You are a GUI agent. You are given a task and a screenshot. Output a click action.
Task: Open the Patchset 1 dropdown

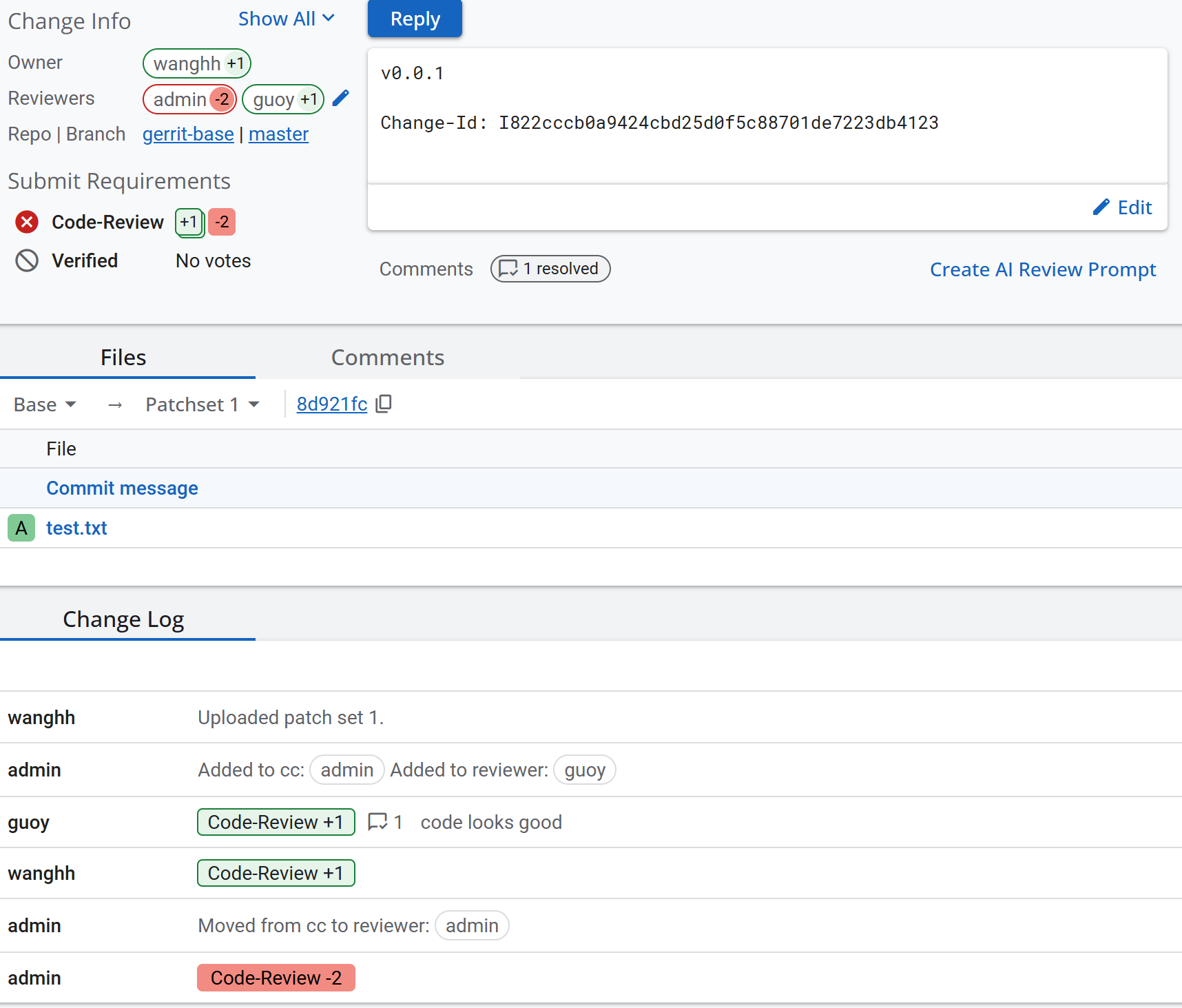(x=202, y=404)
